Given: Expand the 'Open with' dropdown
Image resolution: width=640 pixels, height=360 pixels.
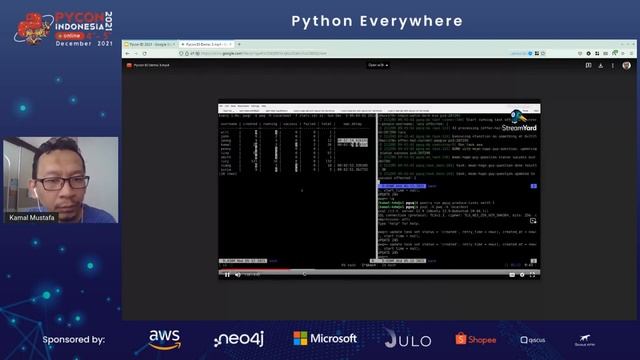Looking at the screenshot, I should tap(378, 65).
